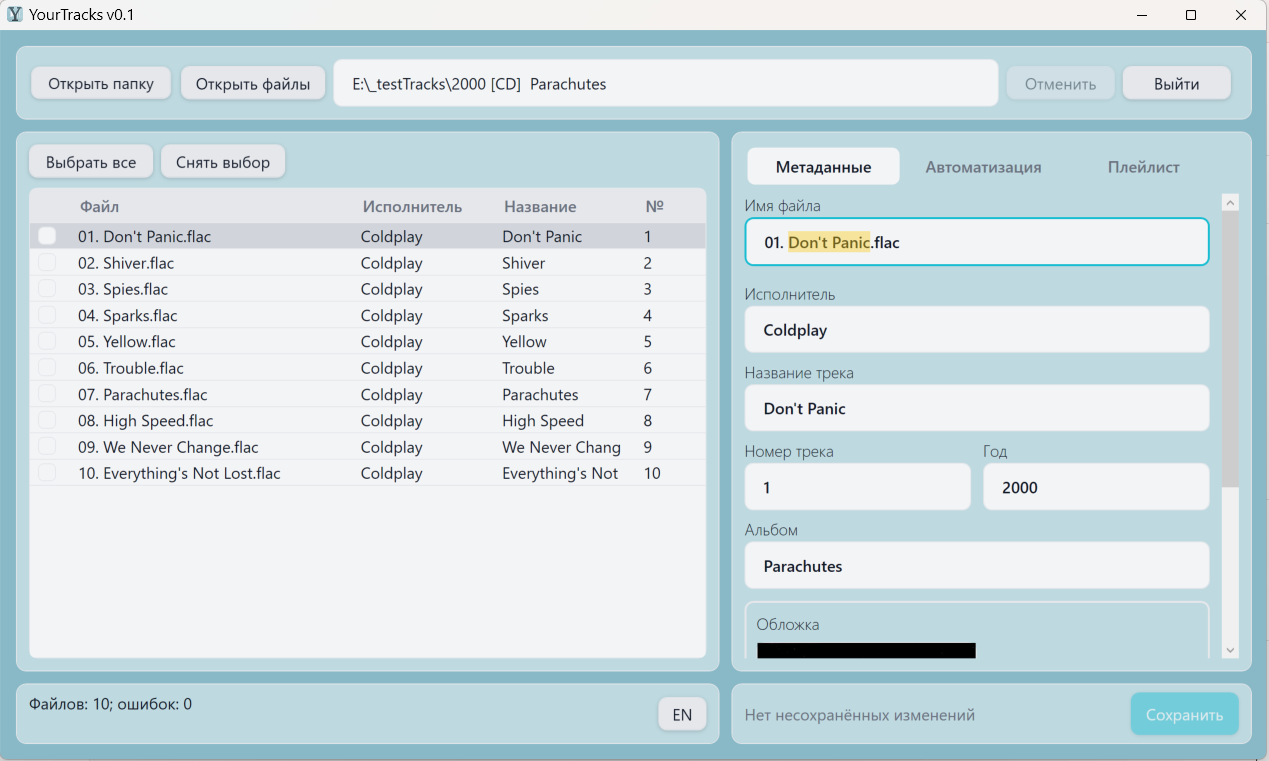Click the Год field showing 2000
This screenshot has width=1269, height=761.
[x=1096, y=487]
